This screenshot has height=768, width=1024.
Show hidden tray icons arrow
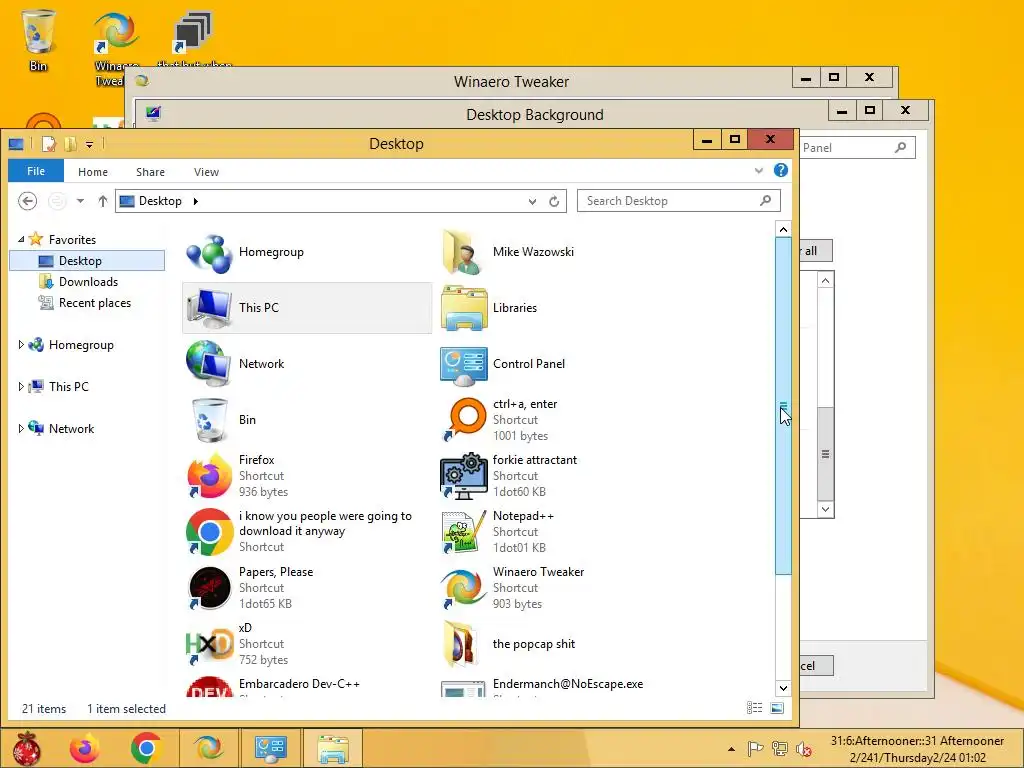[731, 749]
